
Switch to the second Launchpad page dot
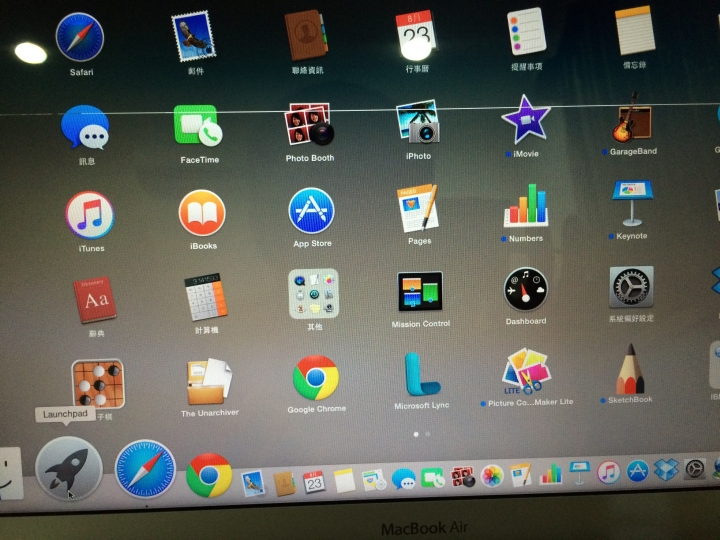click(428, 433)
